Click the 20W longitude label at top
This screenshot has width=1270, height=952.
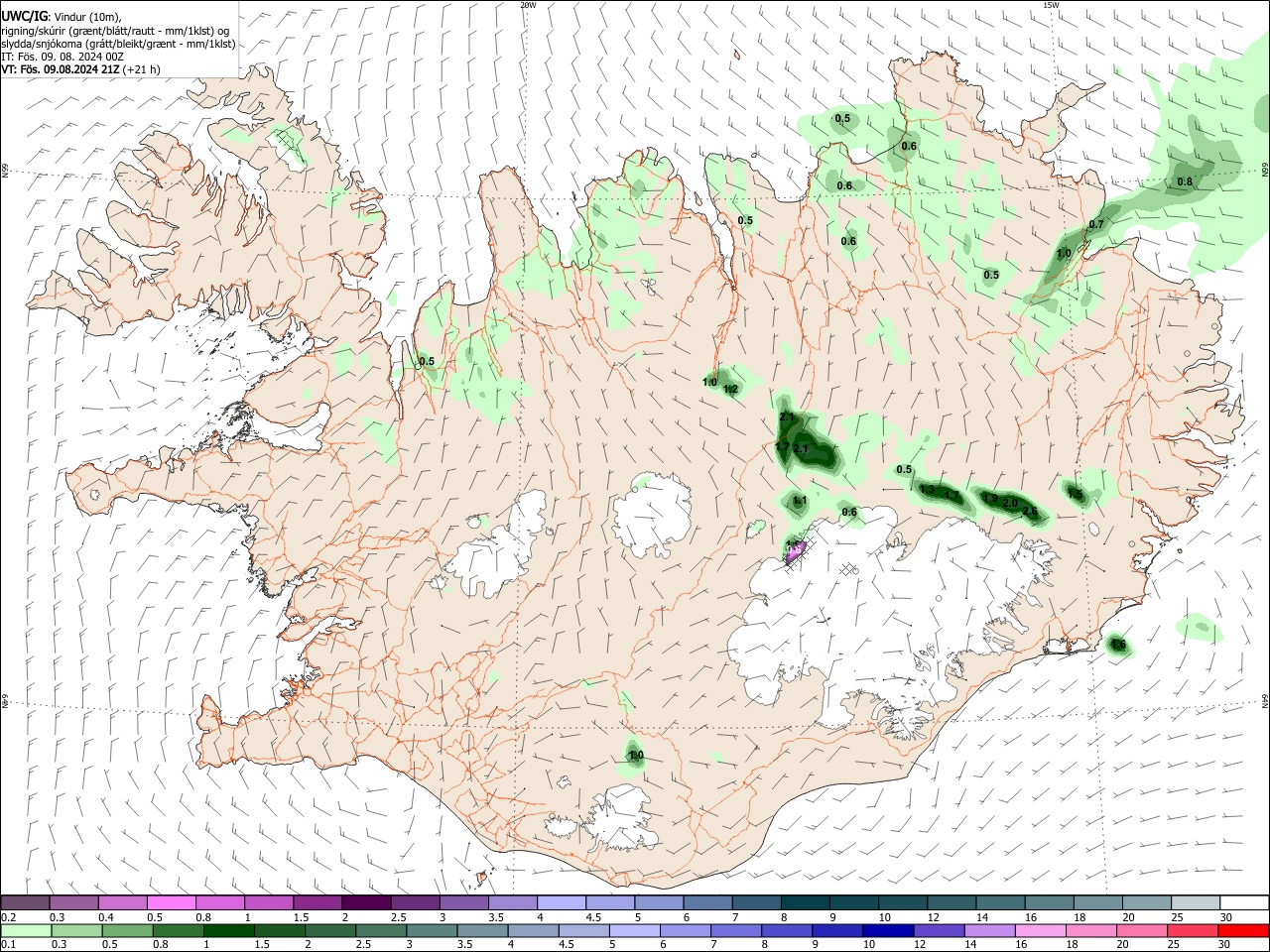click(528, 5)
